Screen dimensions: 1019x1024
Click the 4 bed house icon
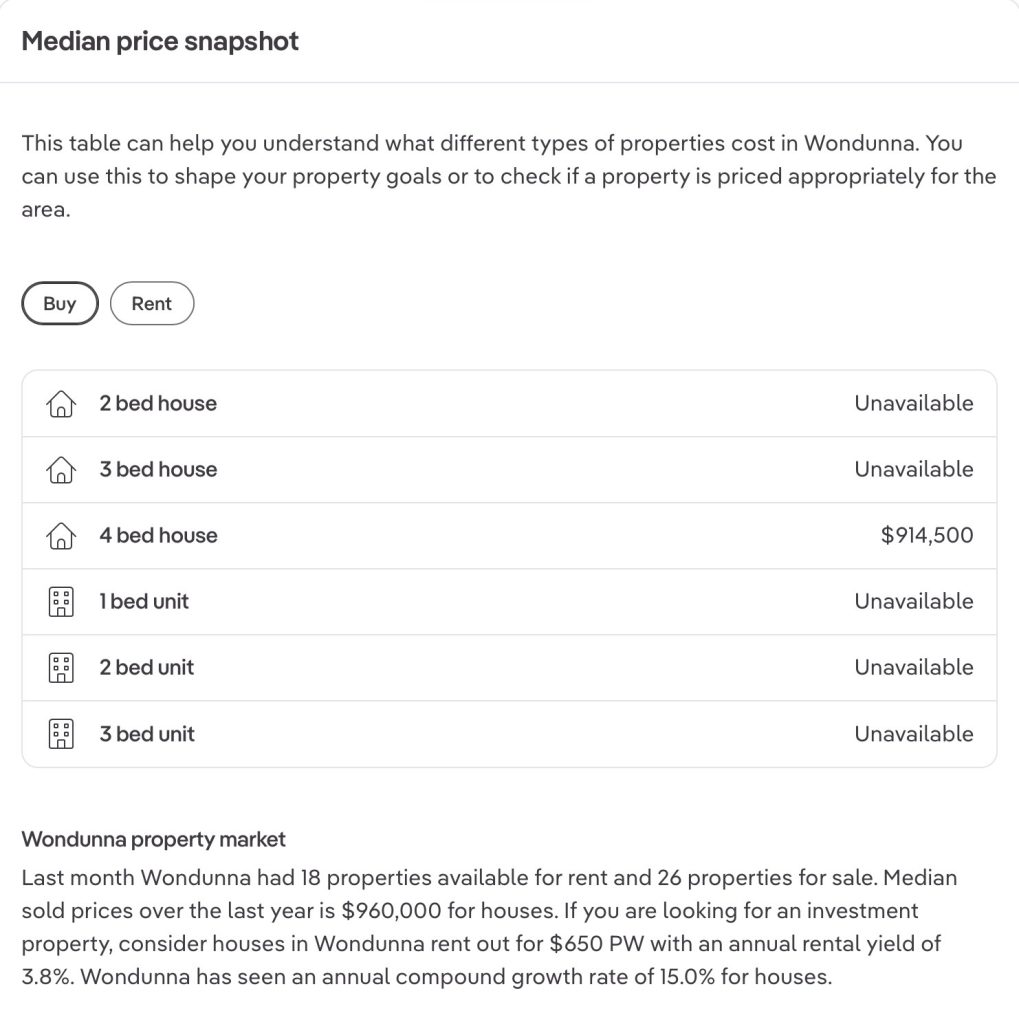pyautogui.click(x=61, y=536)
